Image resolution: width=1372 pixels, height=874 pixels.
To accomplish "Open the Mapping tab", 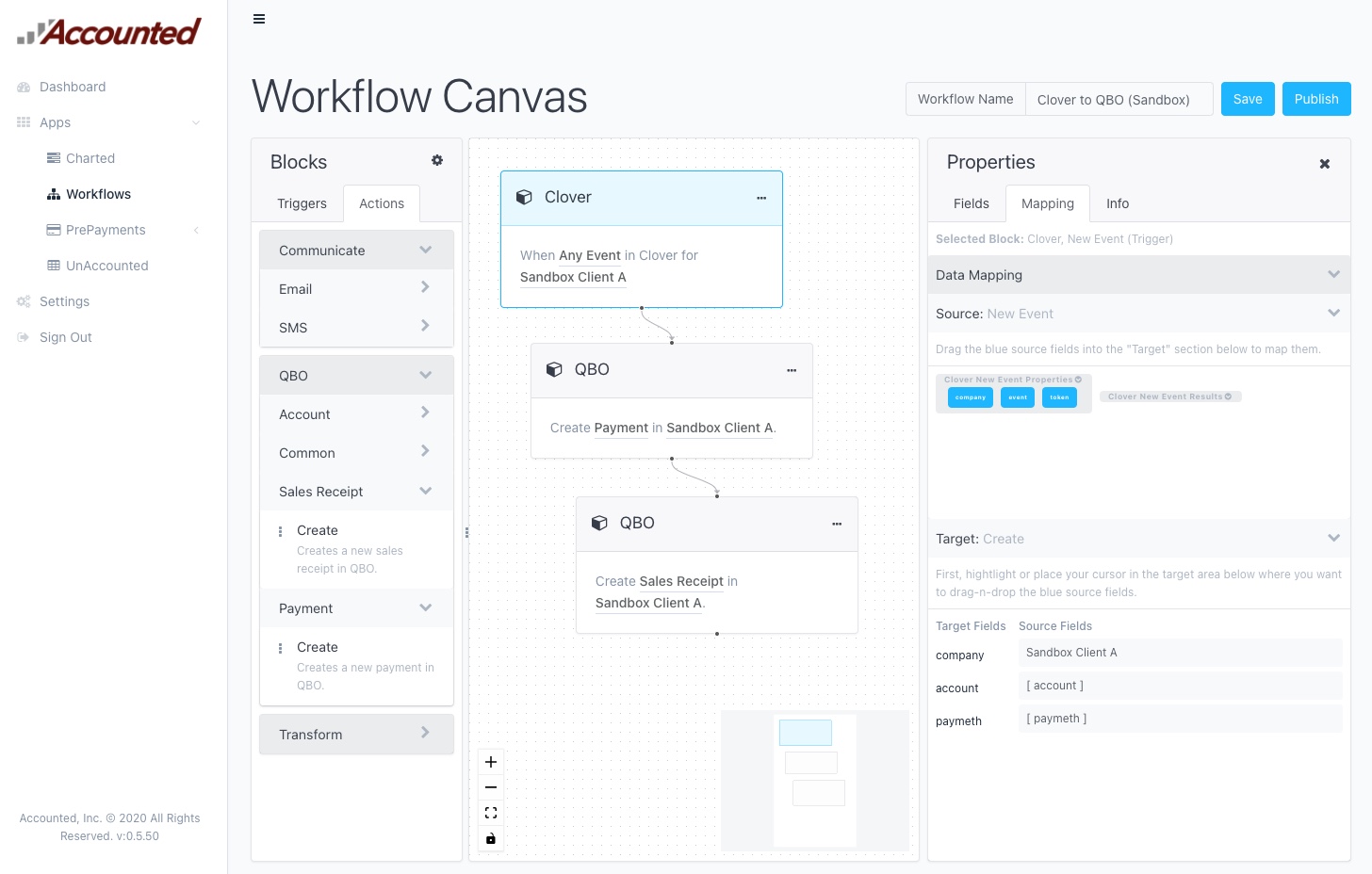I will click(1048, 203).
